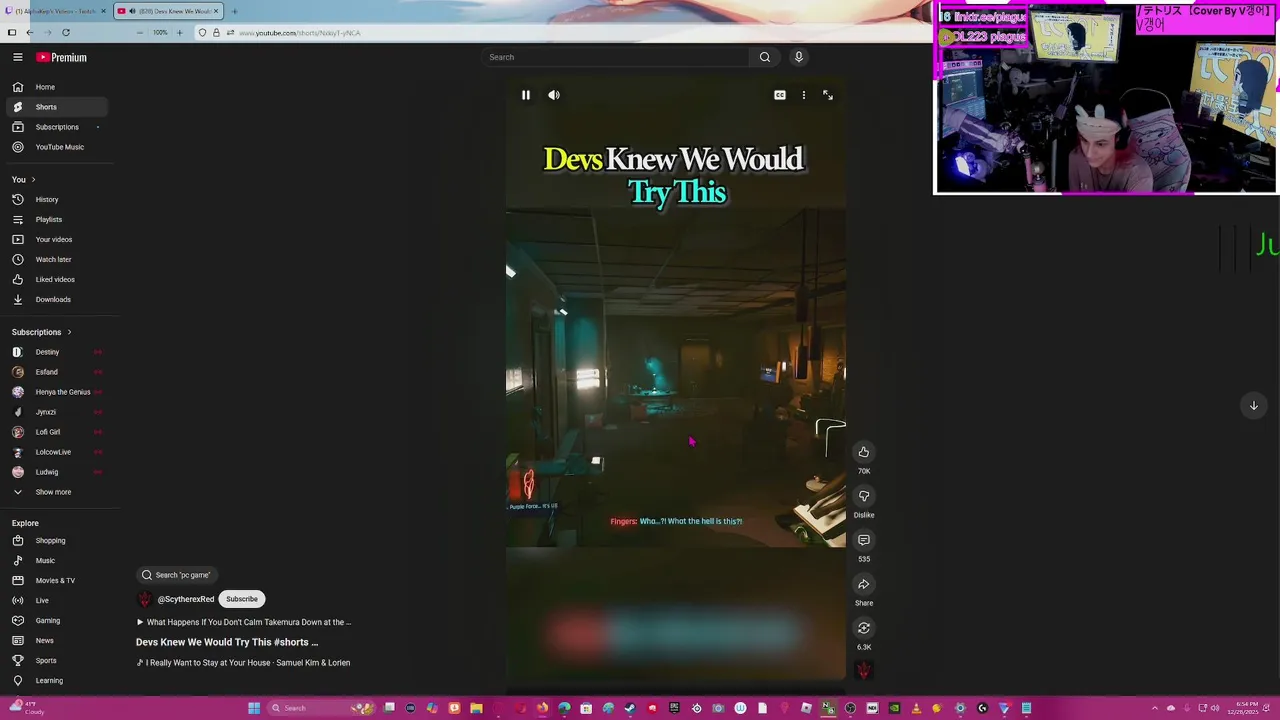Viewport: 1280px width, 720px height.
Task: Open Destiny channel subscription
Action: pos(59,352)
